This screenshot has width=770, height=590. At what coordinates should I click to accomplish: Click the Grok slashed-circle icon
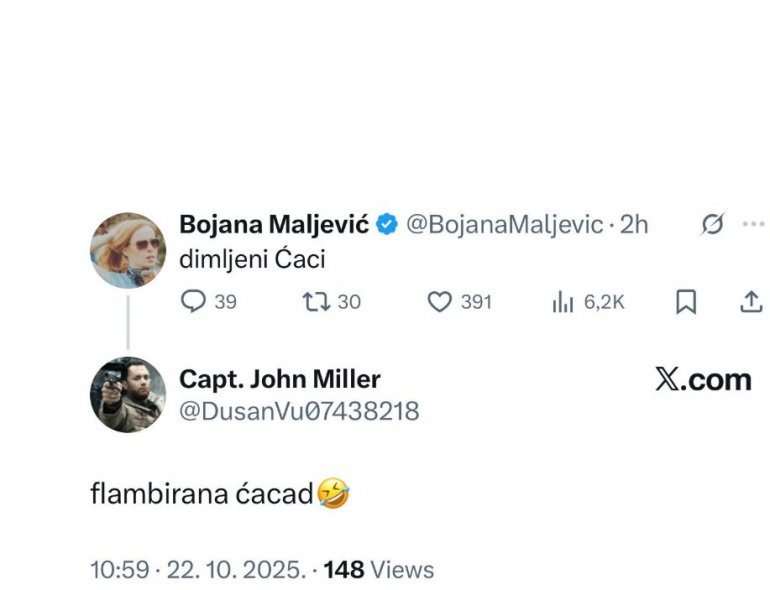[x=712, y=225]
